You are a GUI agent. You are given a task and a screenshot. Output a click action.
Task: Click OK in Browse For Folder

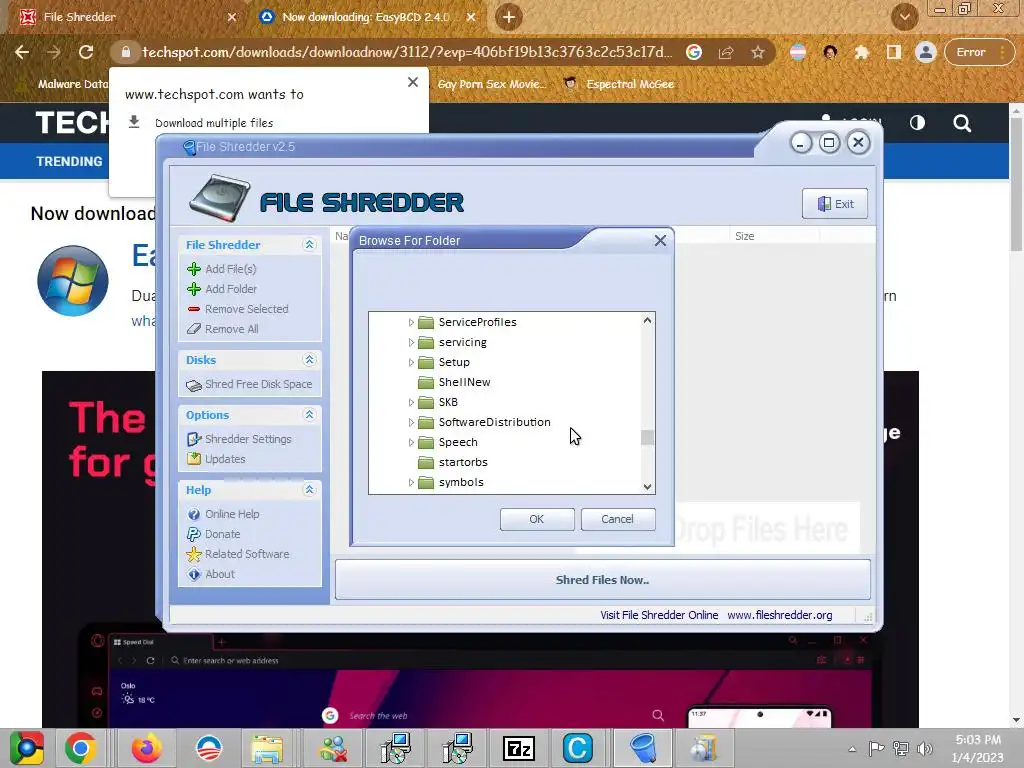537,519
